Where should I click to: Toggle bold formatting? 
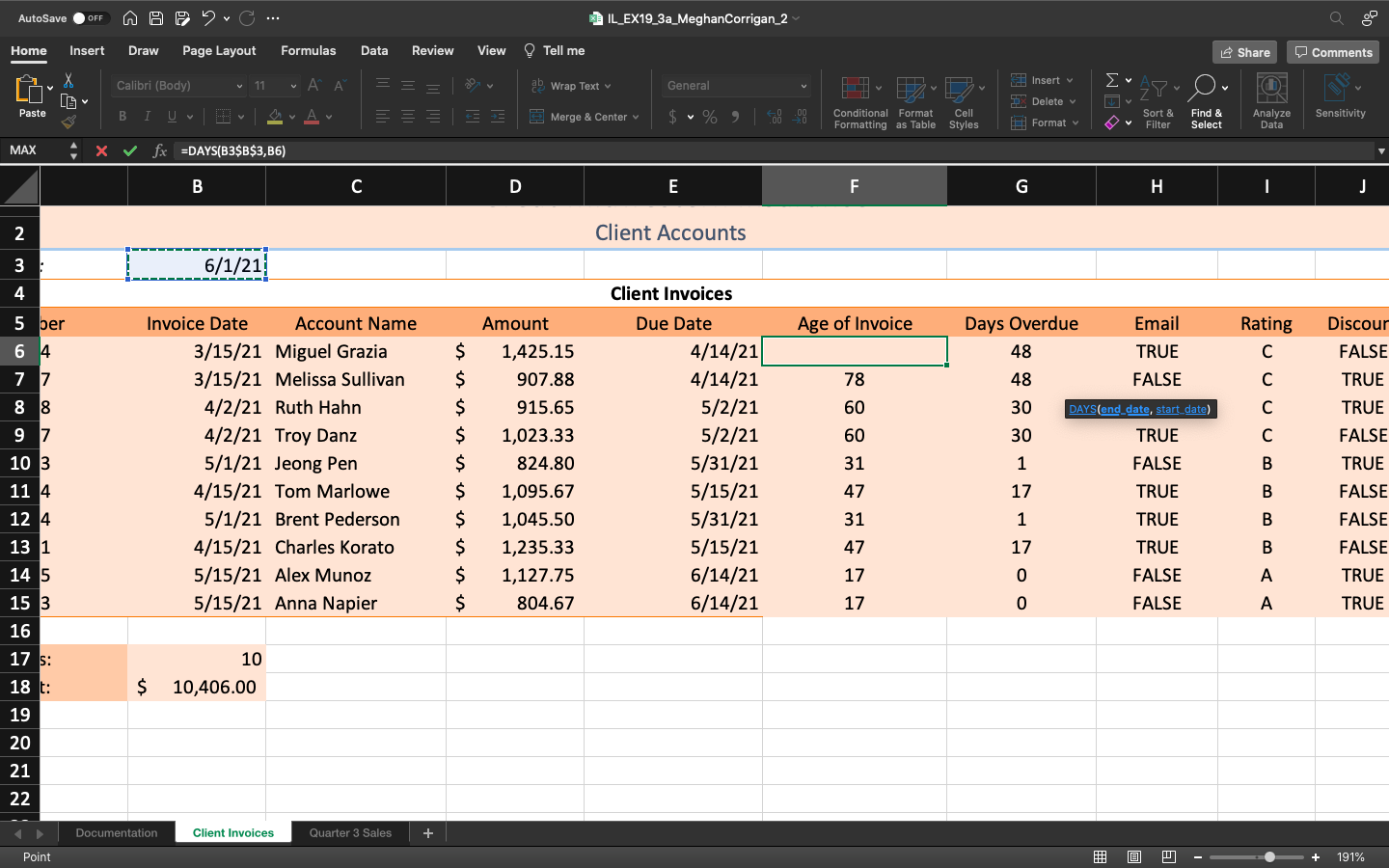tap(122, 116)
